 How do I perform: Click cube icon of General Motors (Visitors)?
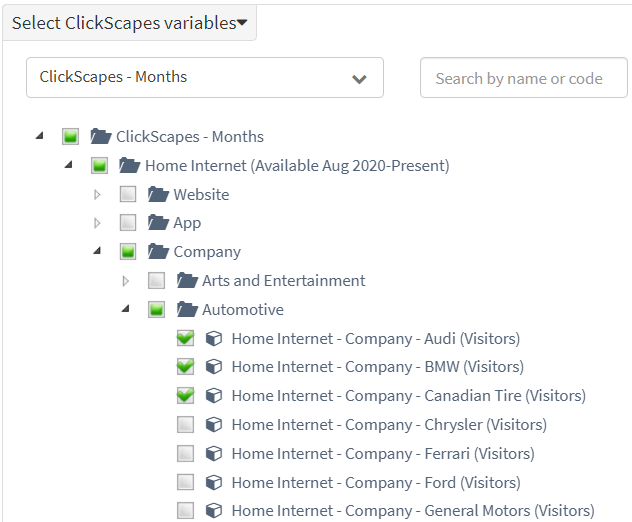coord(214,511)
